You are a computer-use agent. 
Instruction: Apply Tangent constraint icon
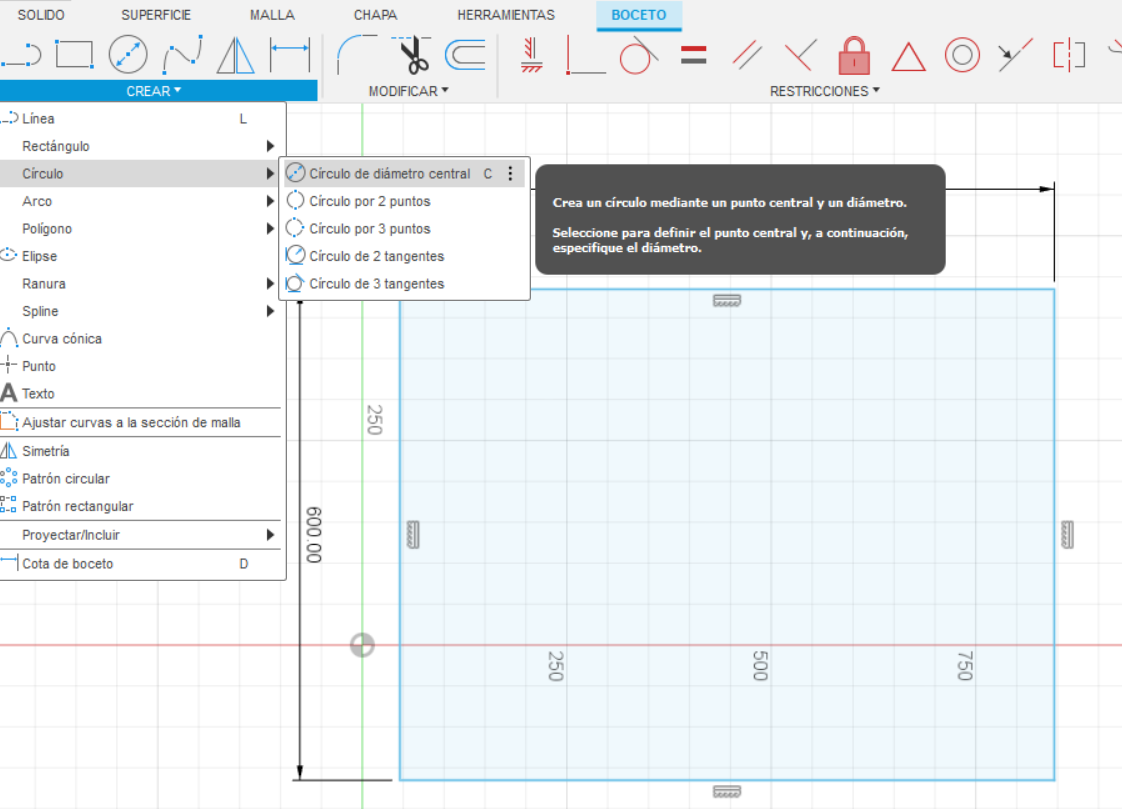point(639,55)
